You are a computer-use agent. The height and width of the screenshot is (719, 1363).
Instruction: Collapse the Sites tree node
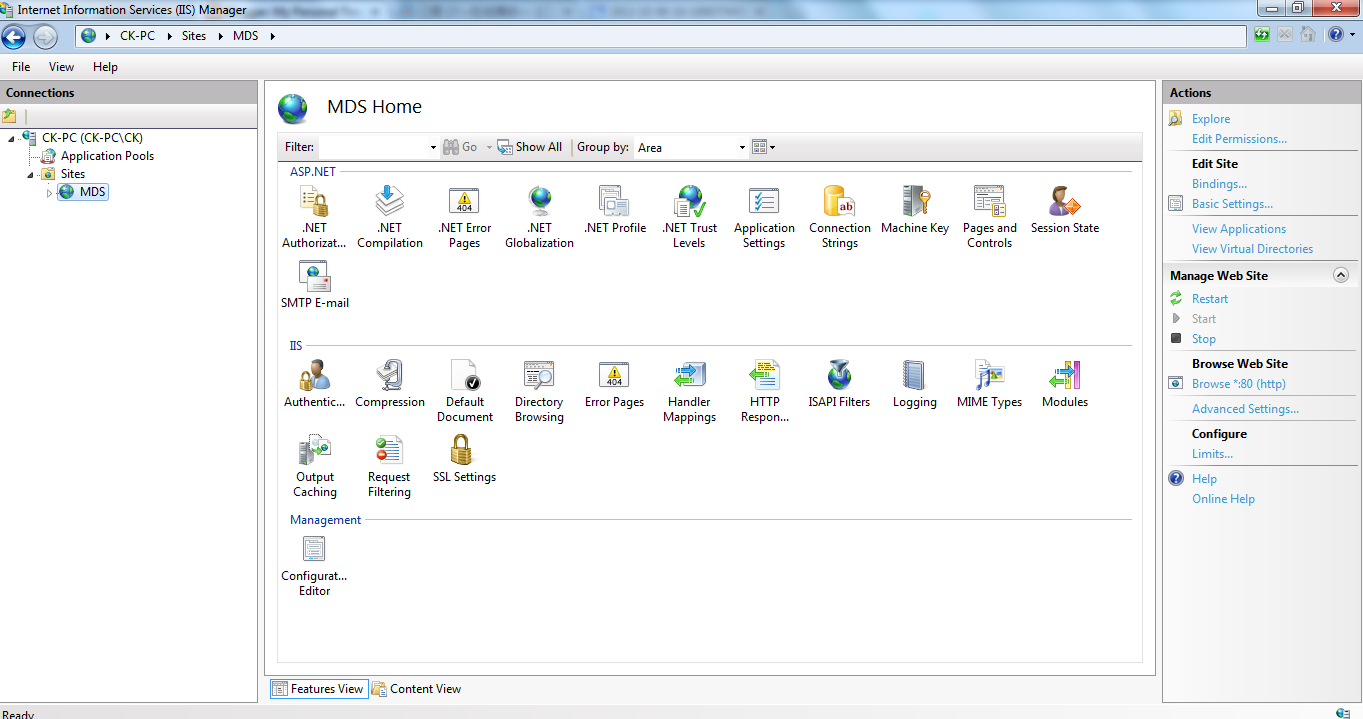point(31,174)
